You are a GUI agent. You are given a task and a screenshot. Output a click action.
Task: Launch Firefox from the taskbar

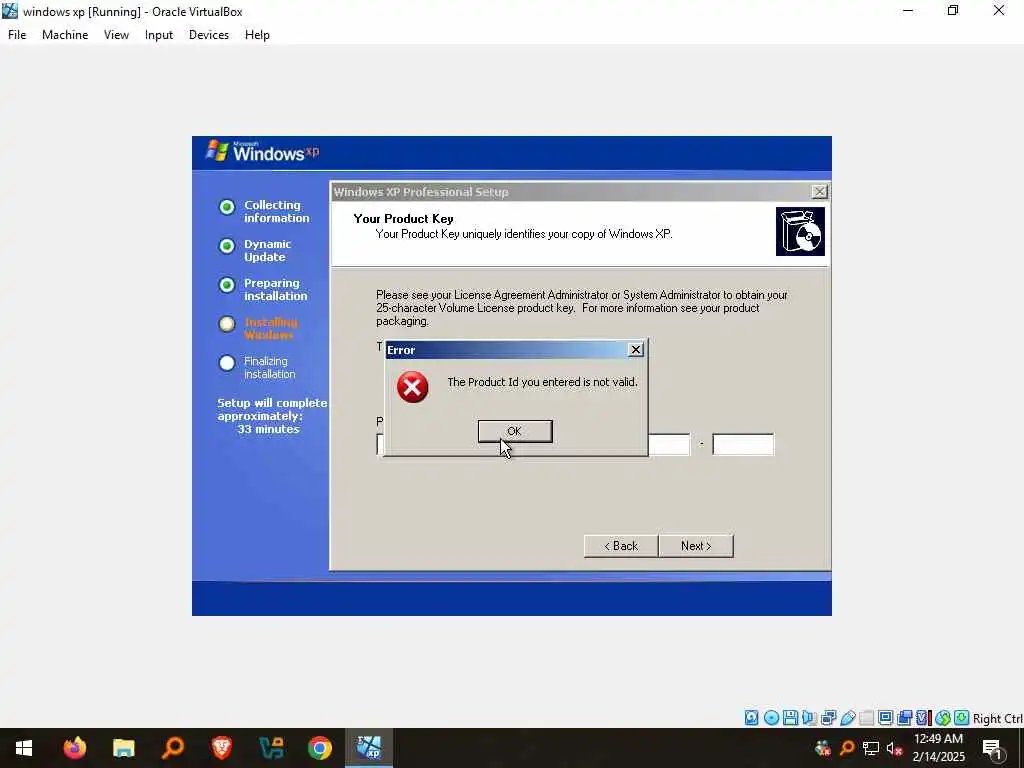pos(74,748)
